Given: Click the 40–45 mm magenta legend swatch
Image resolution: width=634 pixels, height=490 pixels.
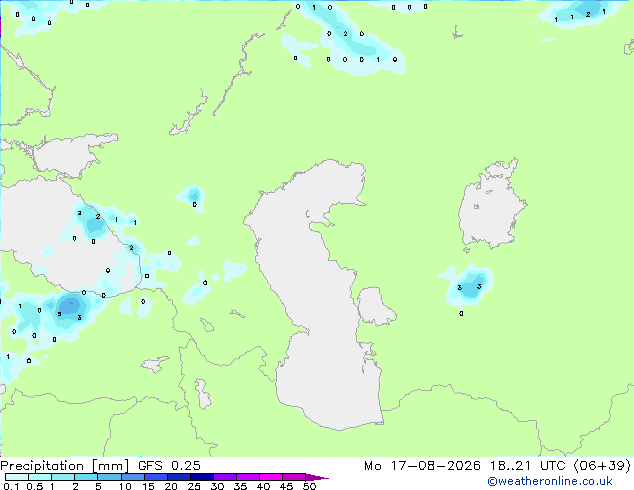Looking at the screenshot, I should point(271,477).
